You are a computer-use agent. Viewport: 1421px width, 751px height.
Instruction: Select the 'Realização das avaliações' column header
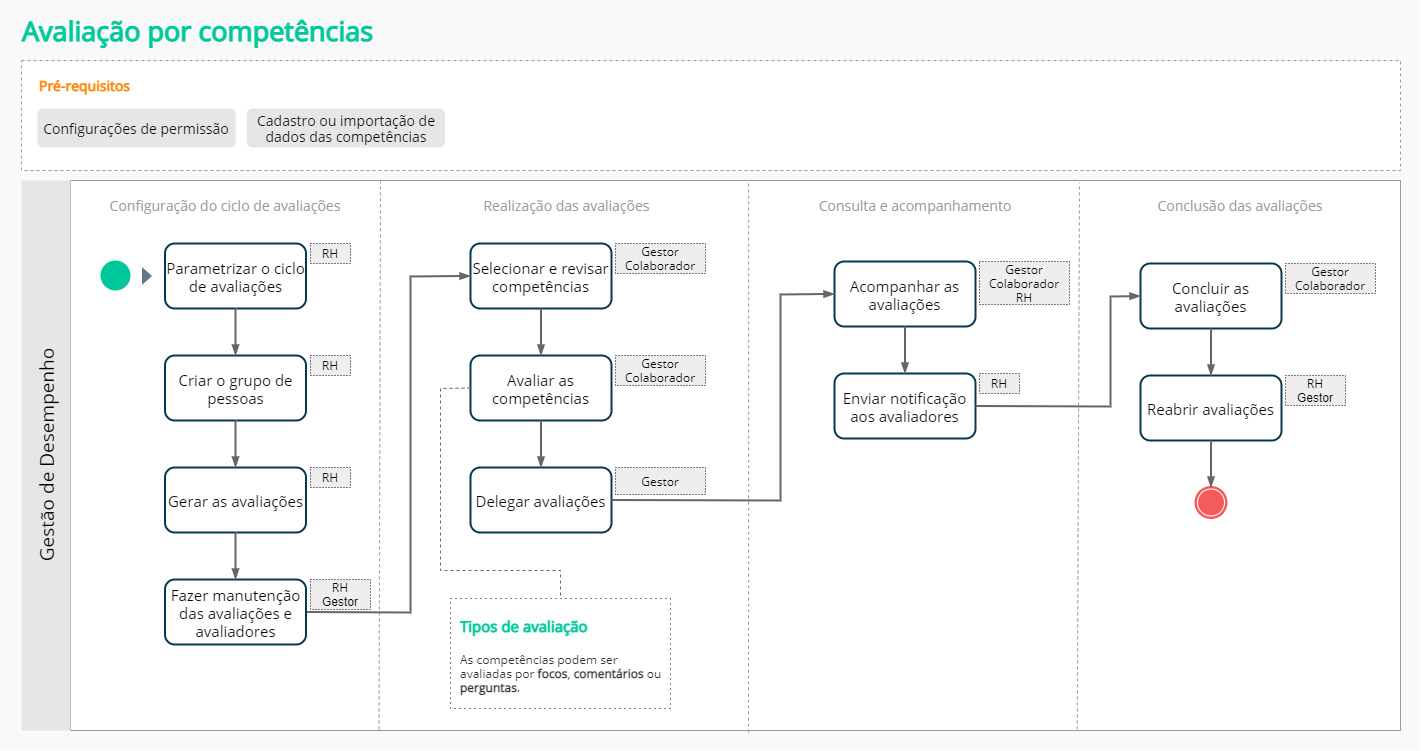tap(566, 206)
